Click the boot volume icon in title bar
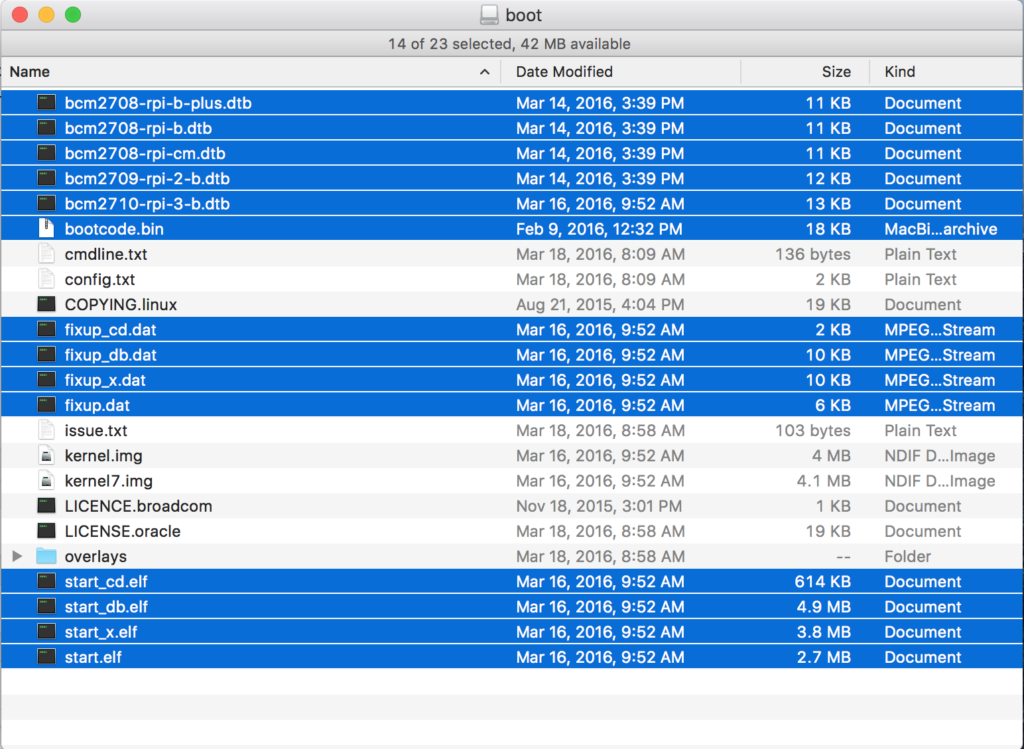Viewport: 1024px width, 749px height. 489,15
